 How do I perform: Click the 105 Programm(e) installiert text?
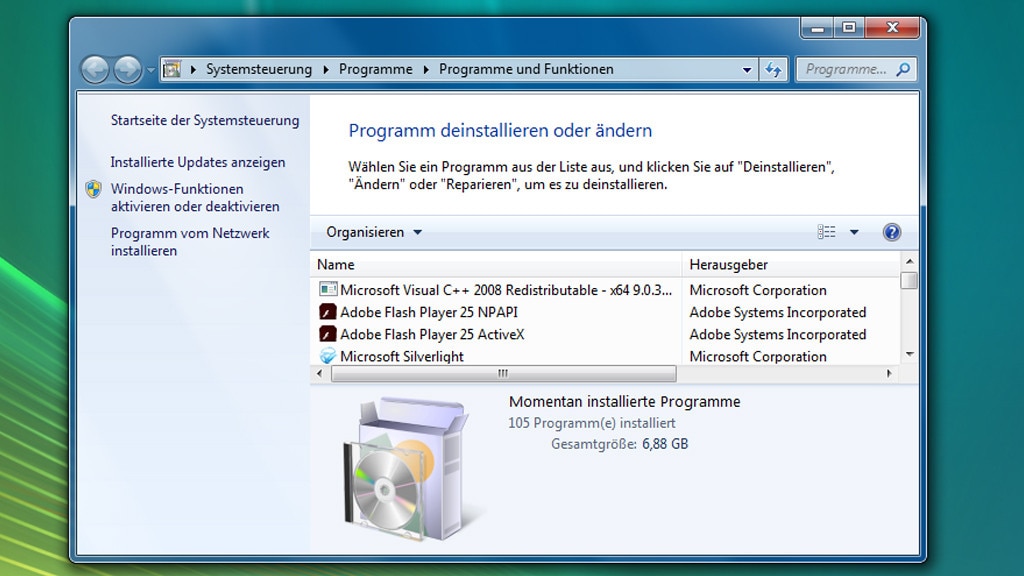(x=592, y=423)
